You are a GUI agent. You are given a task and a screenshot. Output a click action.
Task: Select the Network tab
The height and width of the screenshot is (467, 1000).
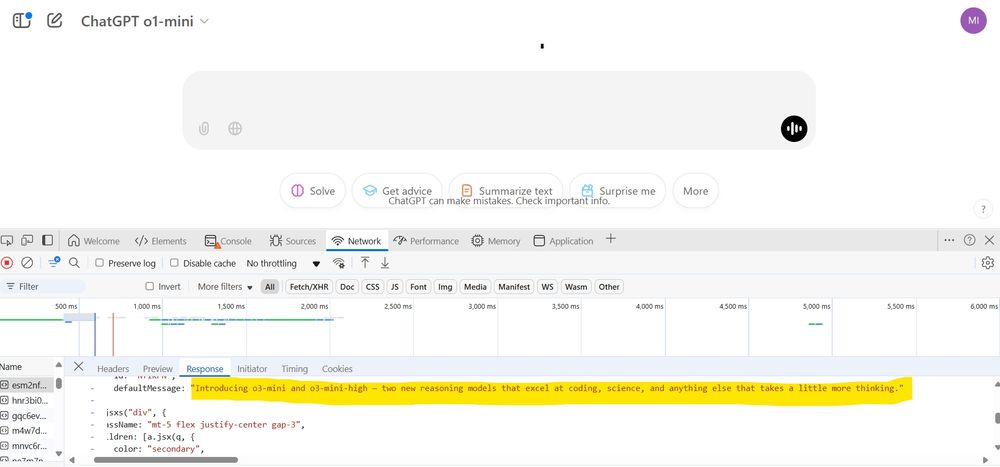pyautogui.click(x=357, y=241)
